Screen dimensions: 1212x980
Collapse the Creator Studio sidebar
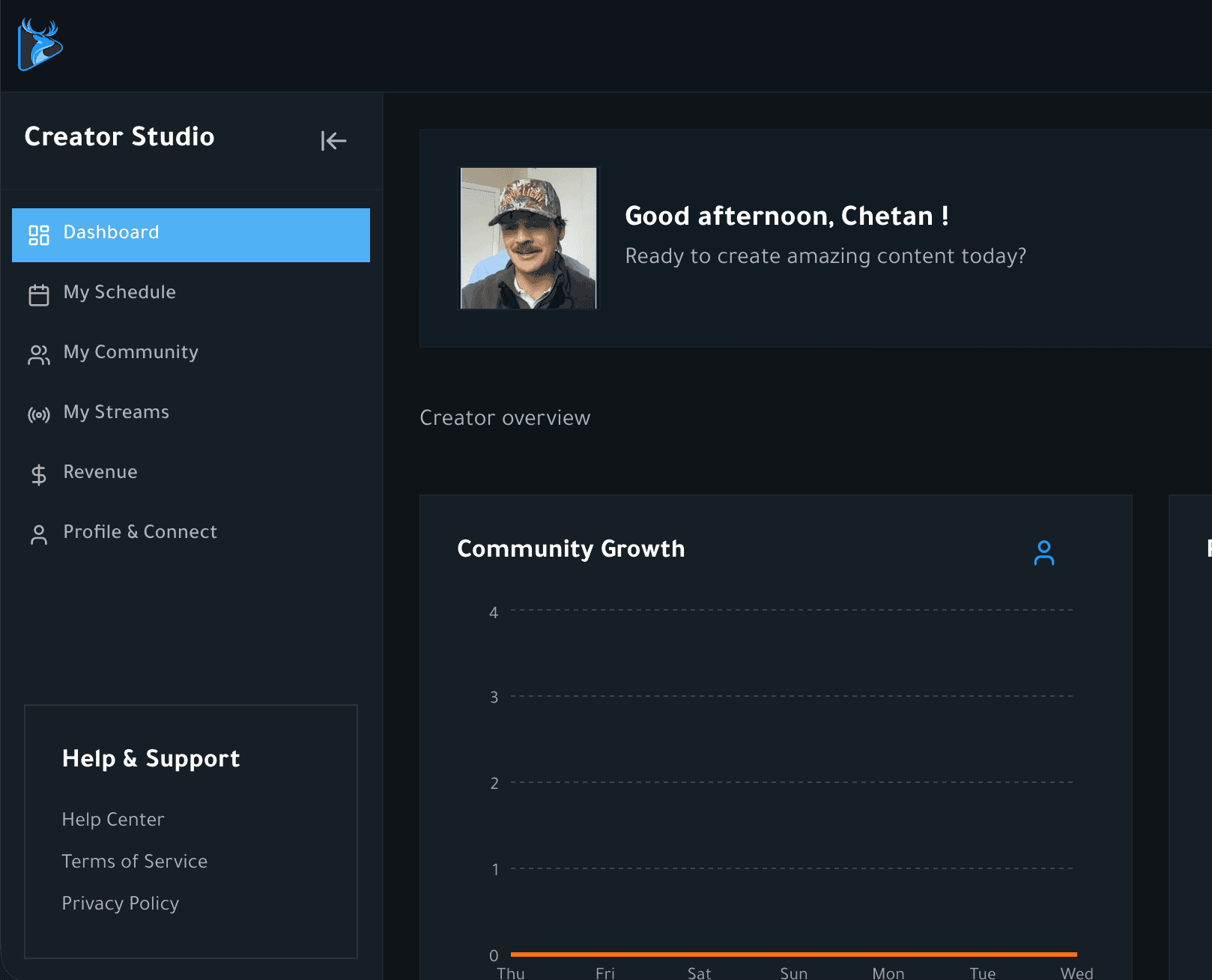pyautogui.click(x=333, y=141)
